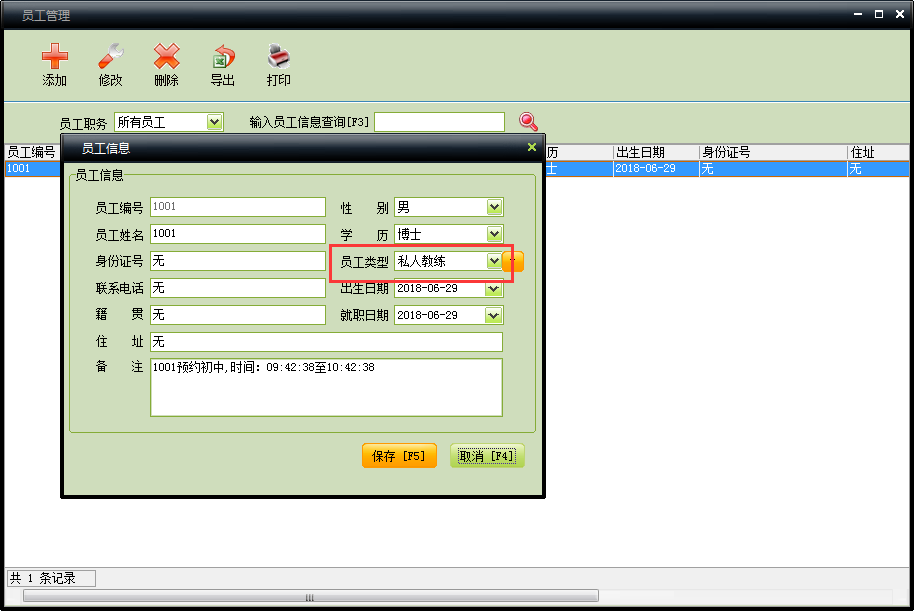This screenshot has width=914, height=611.
Task: Open the 员工类型 dropdown
Action: coord(493,261)
